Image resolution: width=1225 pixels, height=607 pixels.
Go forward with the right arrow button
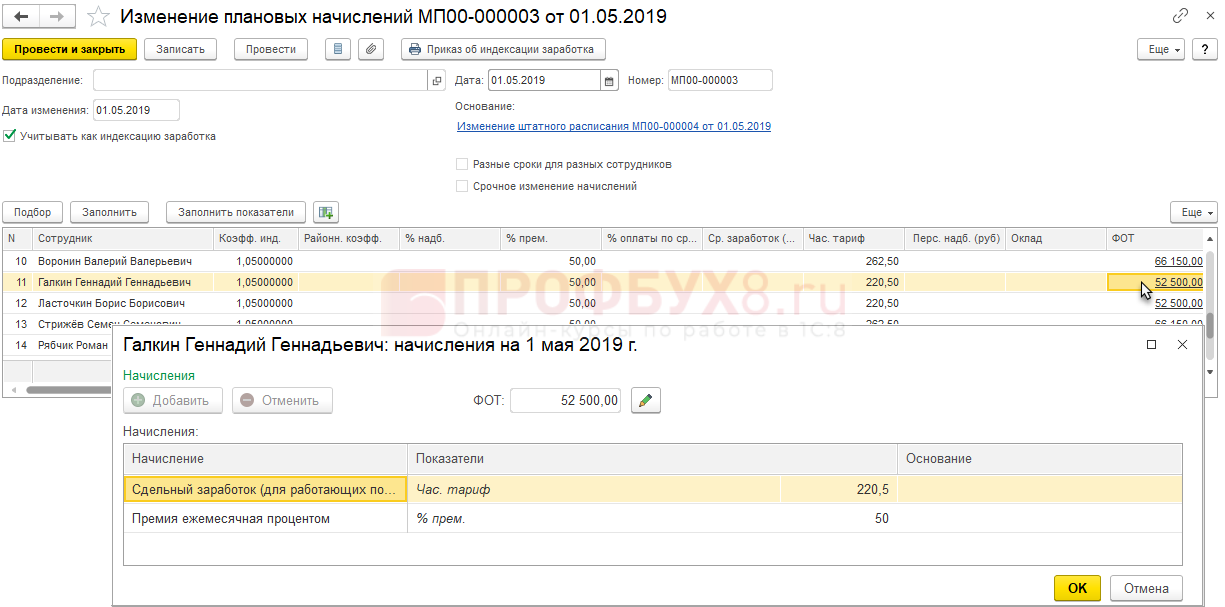[57, 17]
